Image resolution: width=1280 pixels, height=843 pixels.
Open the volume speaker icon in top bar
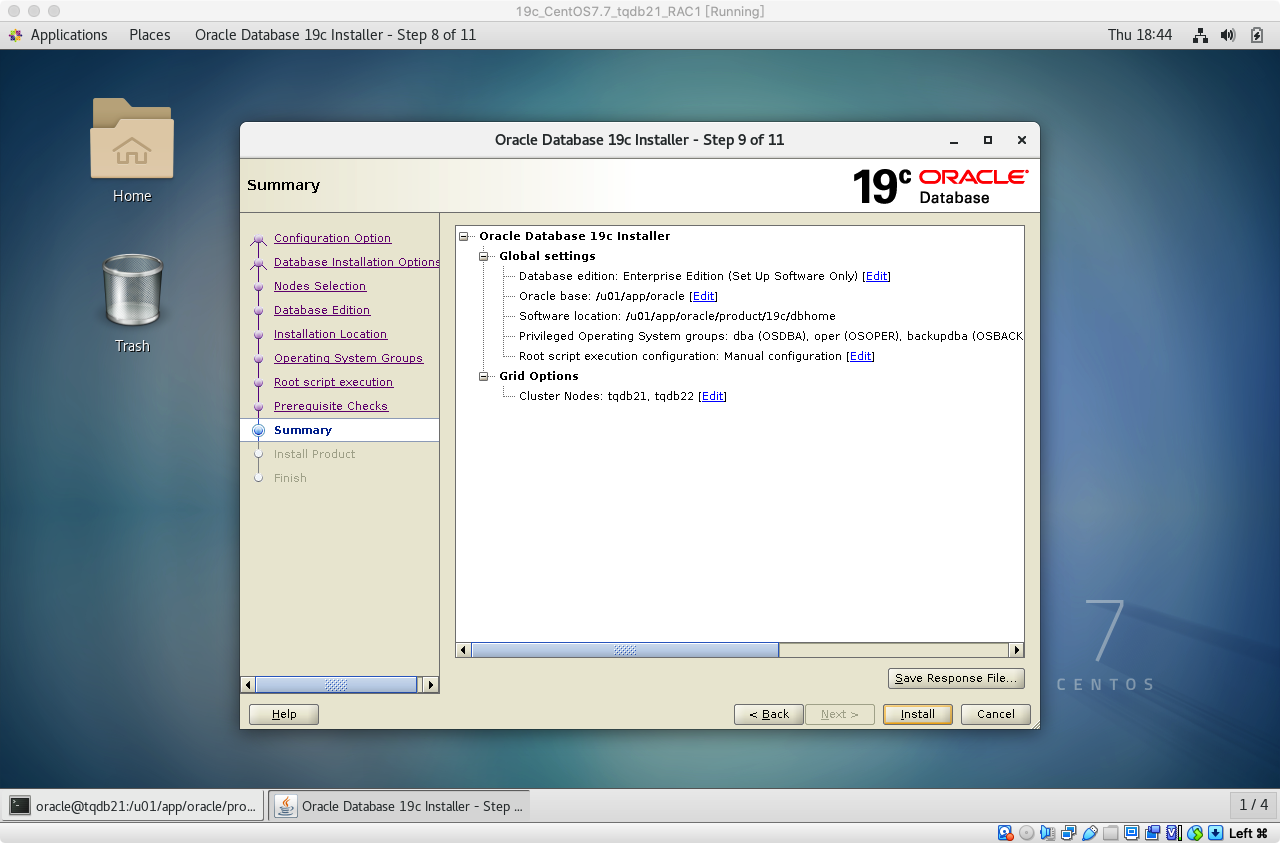[1229, 35]
